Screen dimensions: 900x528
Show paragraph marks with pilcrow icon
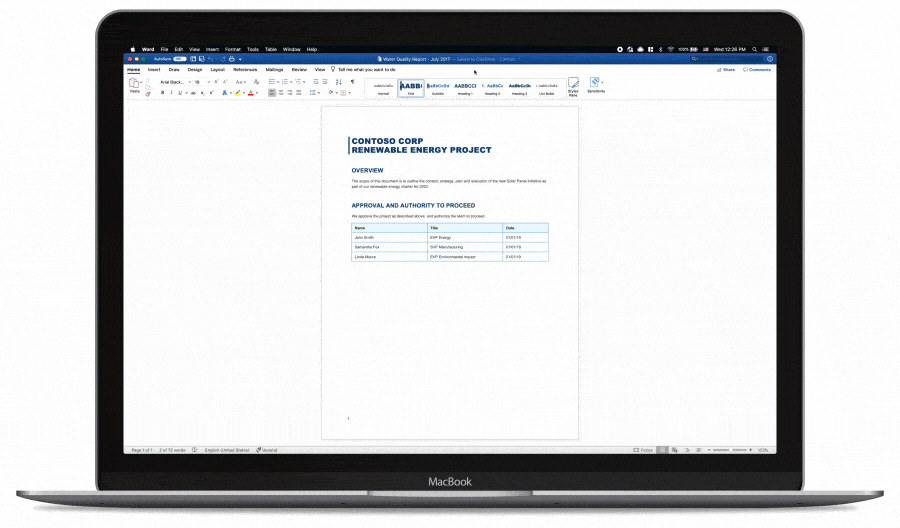[x=352, y=81]
